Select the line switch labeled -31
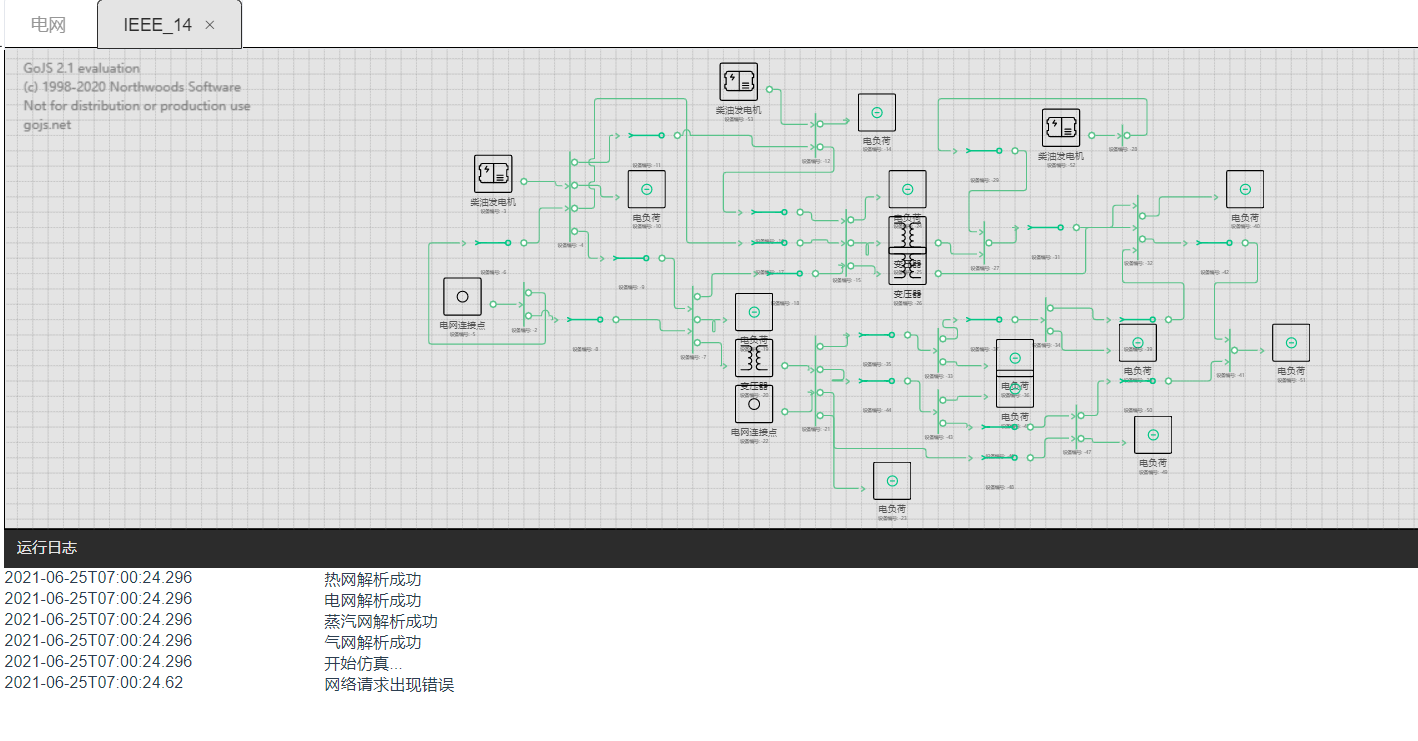This screenshot has height=741, width=1418. click(x=1046, y=227)
